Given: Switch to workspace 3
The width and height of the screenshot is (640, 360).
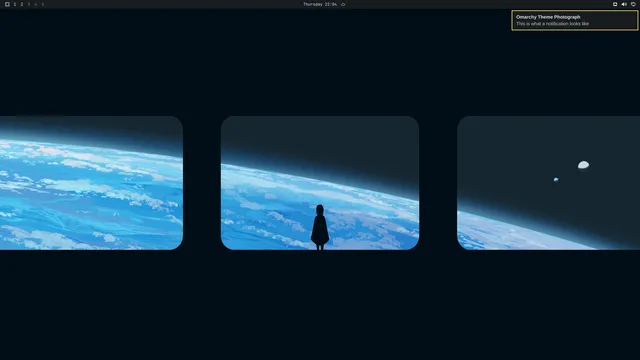Looking at the screenshot, I should [x=29, y=4].
